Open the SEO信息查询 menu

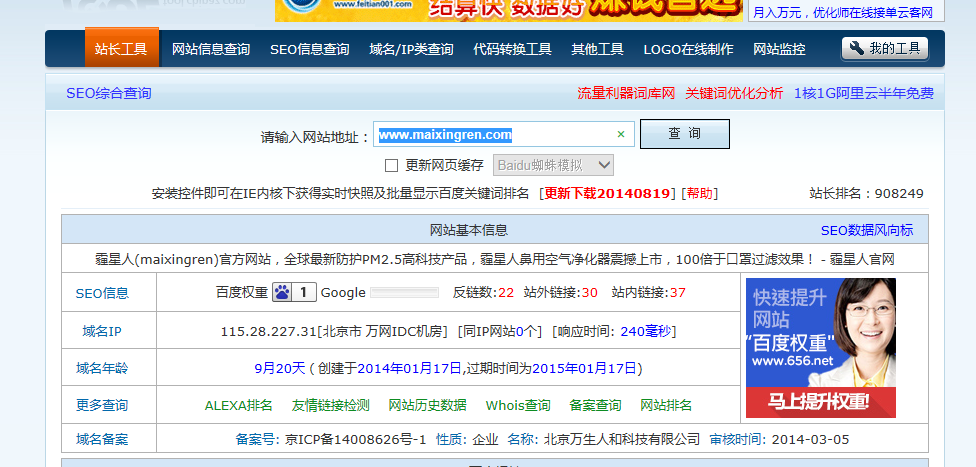[309, 49]
